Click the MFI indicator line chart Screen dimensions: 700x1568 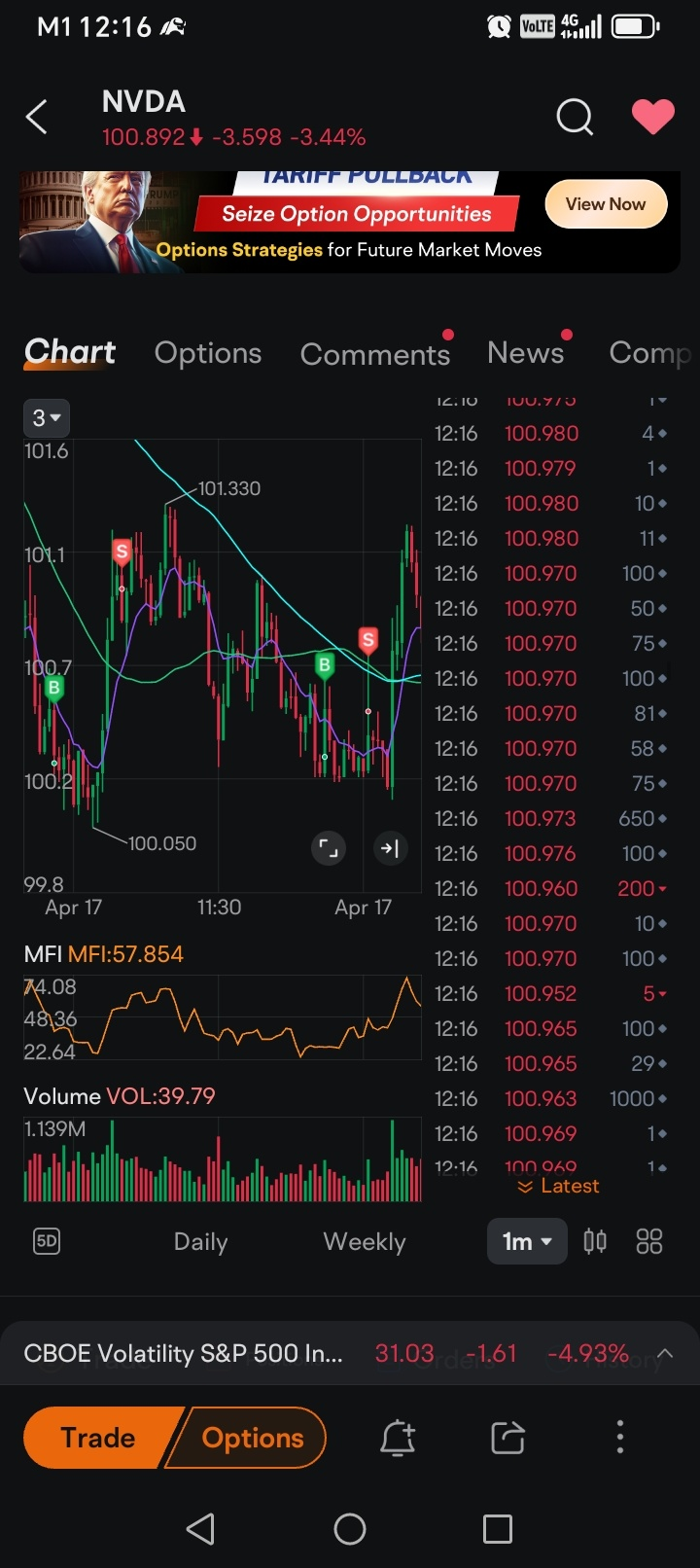coord(223,1016)
